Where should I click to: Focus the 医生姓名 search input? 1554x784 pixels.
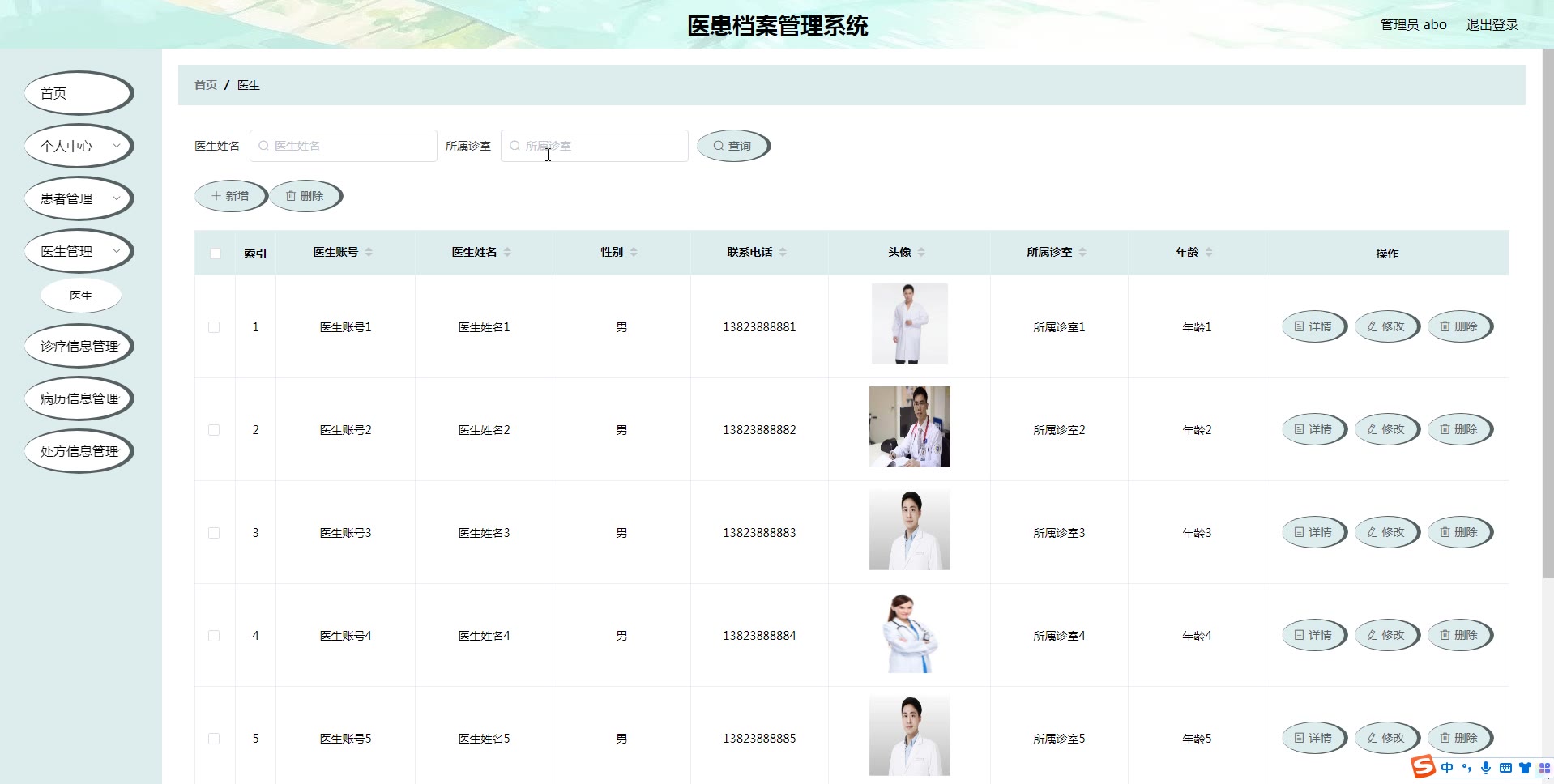[344, 146]
